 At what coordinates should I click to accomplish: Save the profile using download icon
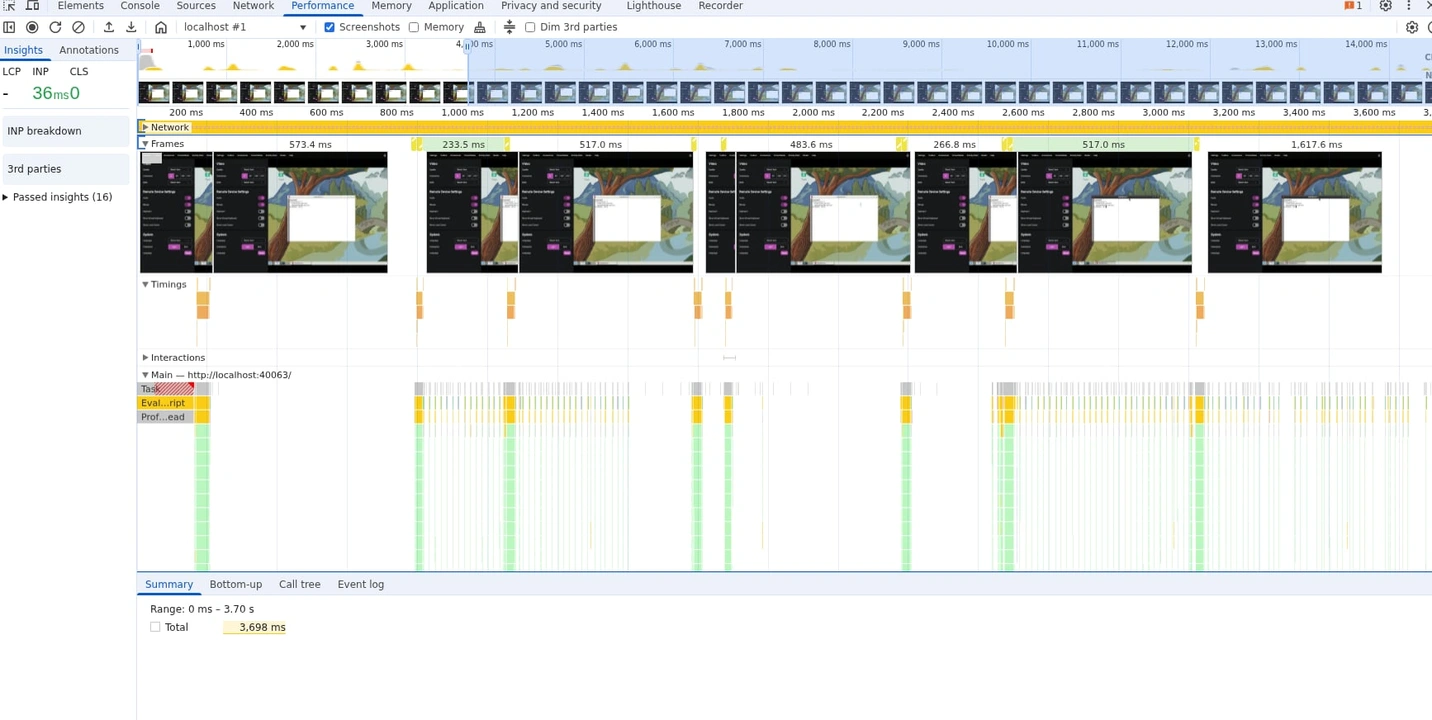pos(131,27)
